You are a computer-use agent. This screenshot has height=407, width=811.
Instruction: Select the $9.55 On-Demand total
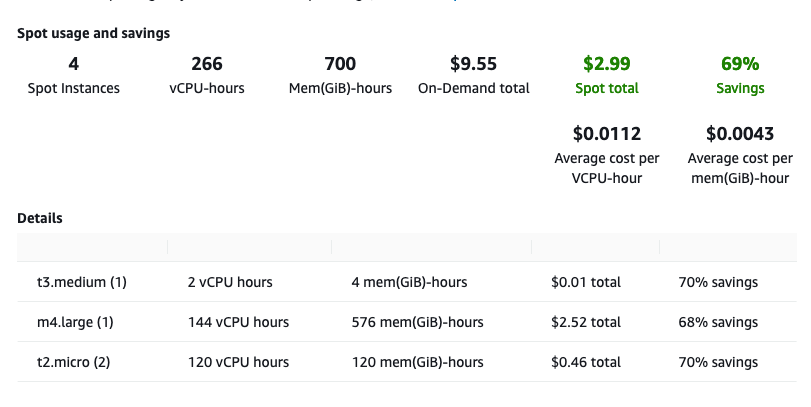point(473,64)
